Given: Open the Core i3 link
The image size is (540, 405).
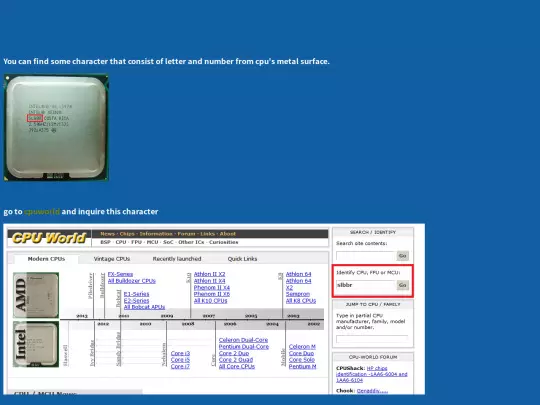Looking at the screenshot, I should click(x=180, y=353).
